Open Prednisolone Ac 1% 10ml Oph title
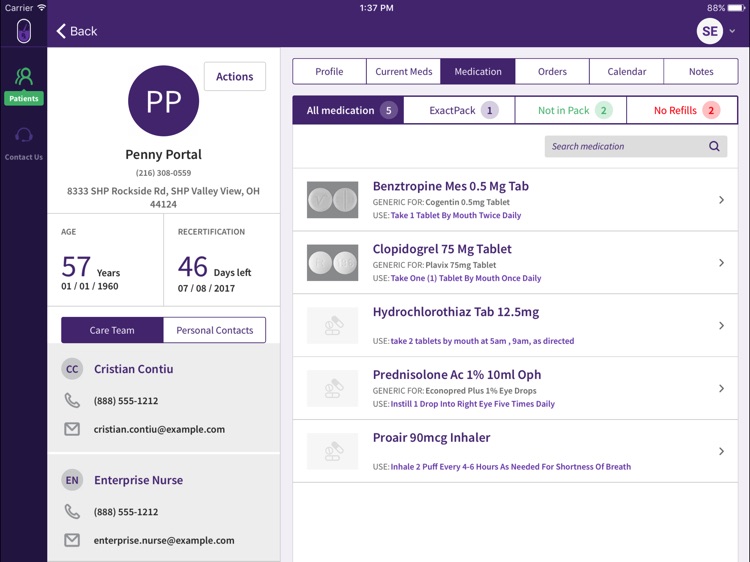 (x=457, y=375)
